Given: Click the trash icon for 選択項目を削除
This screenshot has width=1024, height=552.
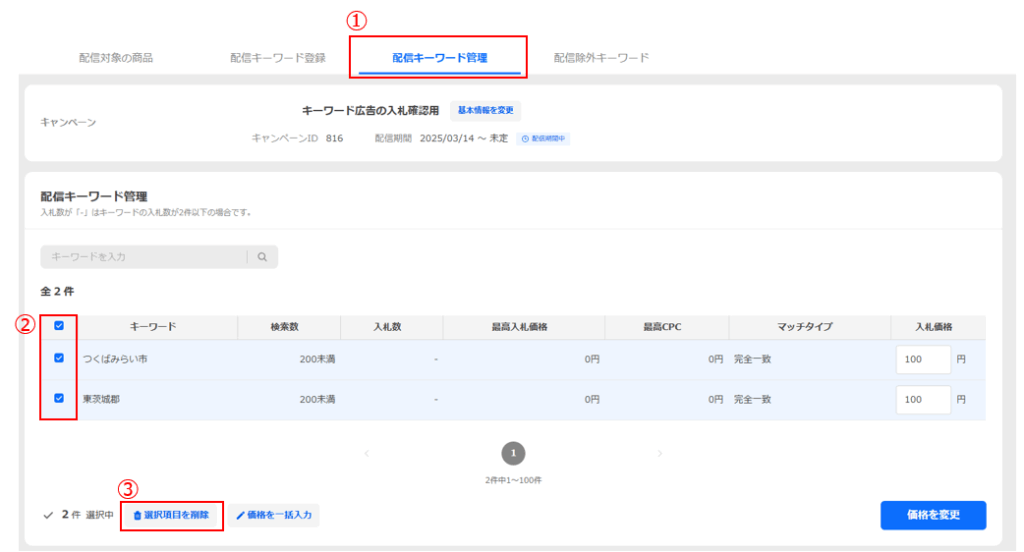Looking at the screenshot, I should [x=138, y=515].
